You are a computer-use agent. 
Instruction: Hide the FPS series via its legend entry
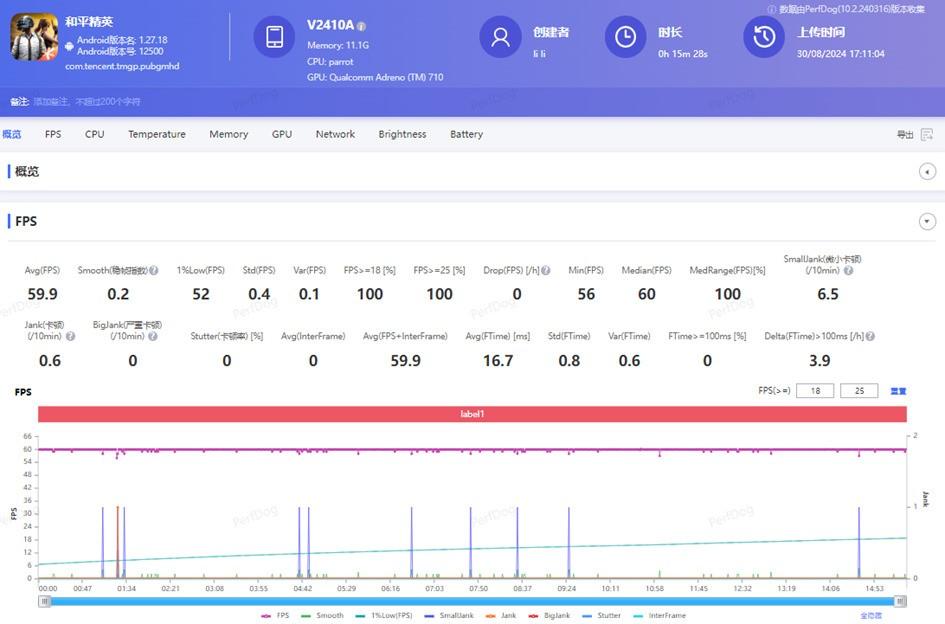(278, 615)
